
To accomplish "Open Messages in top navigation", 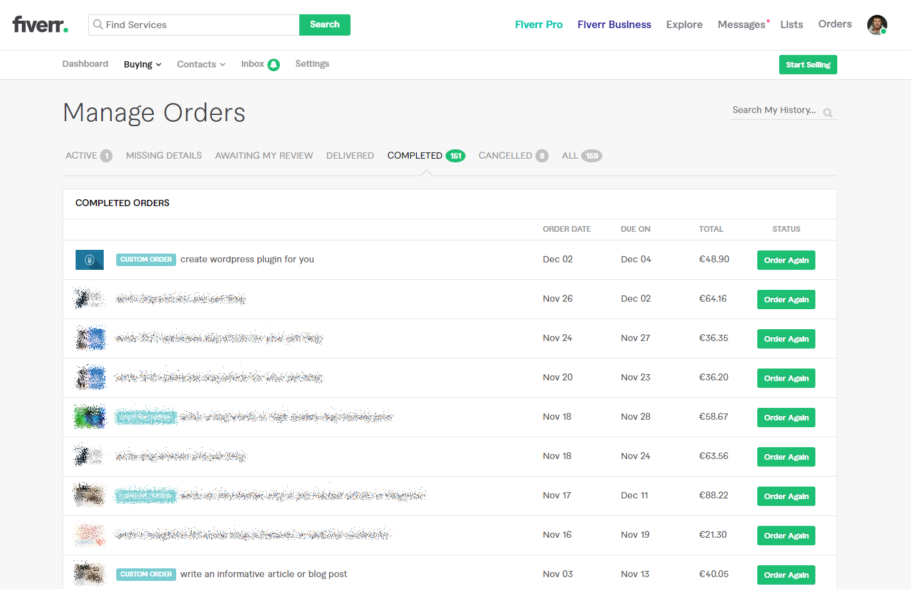I will click(741, 24).
